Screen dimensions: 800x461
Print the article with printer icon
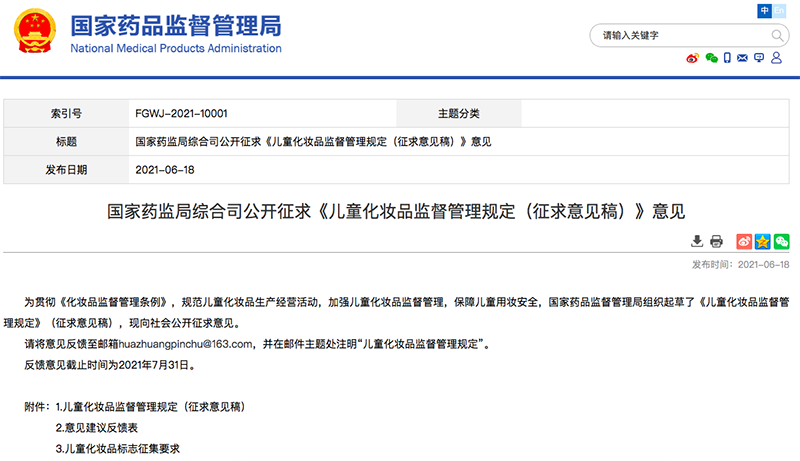716,241
